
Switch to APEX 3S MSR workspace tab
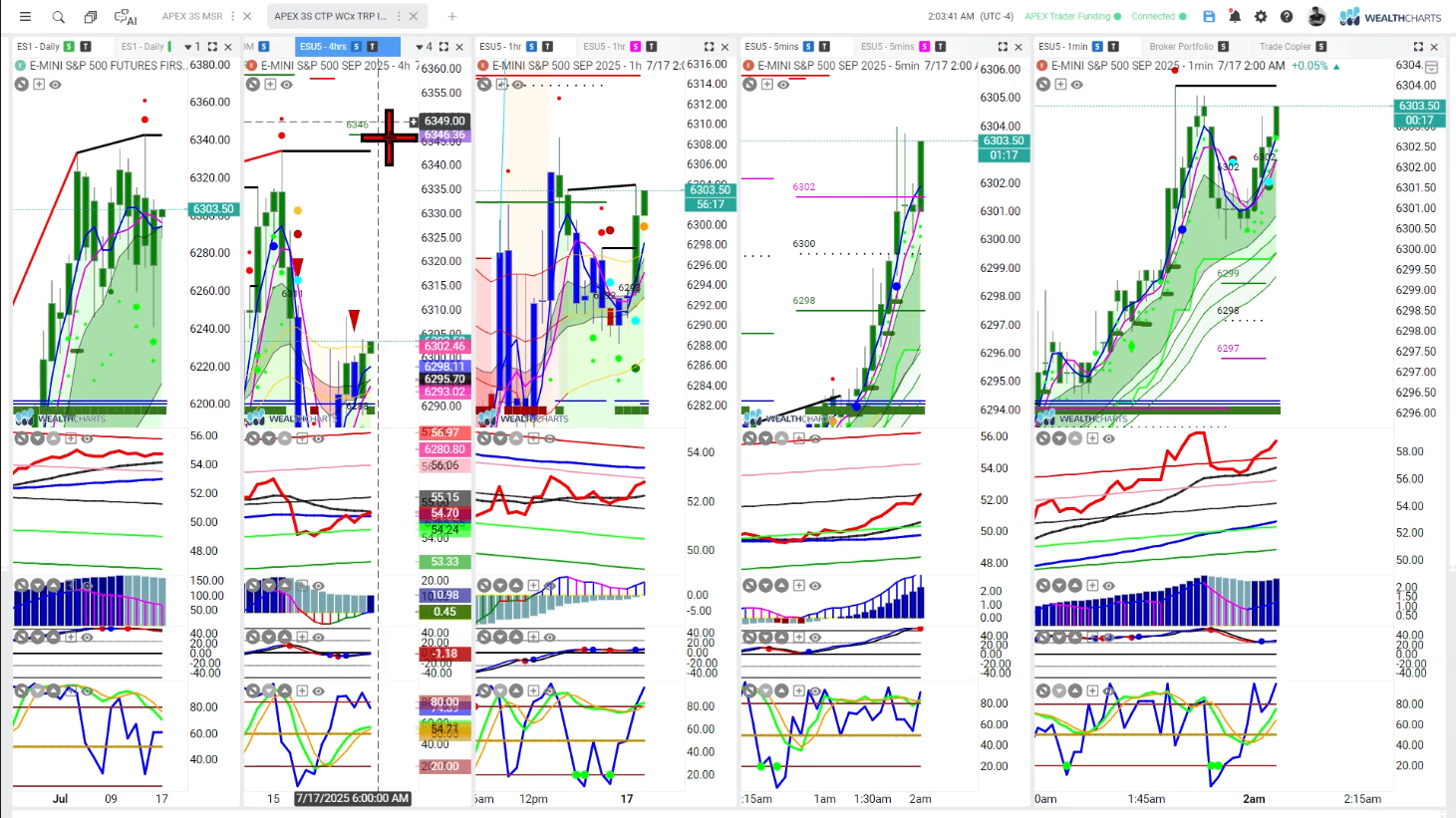click(x=192, y=17)
